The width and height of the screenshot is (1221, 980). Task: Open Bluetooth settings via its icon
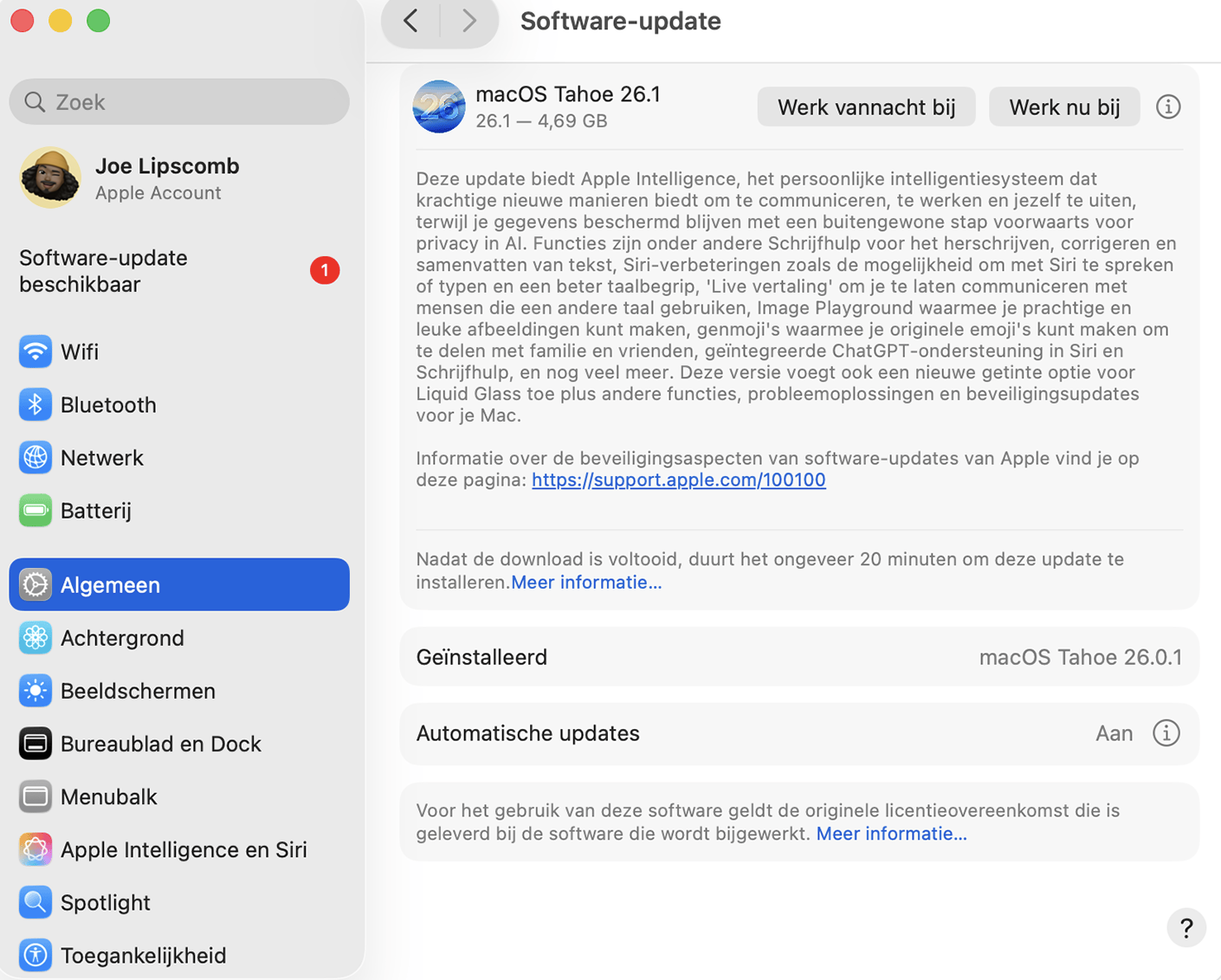pos(35,404)
